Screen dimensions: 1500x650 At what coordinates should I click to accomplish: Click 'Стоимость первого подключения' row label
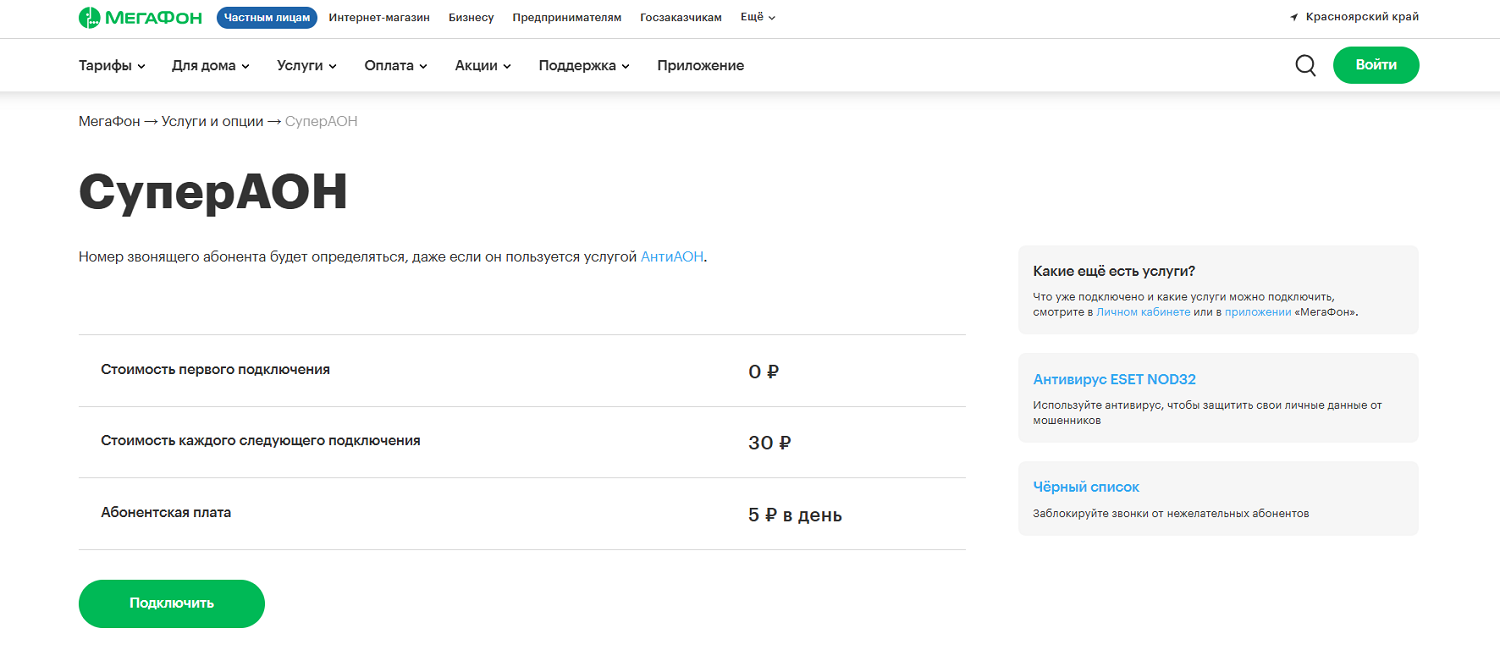click(215, 369)
